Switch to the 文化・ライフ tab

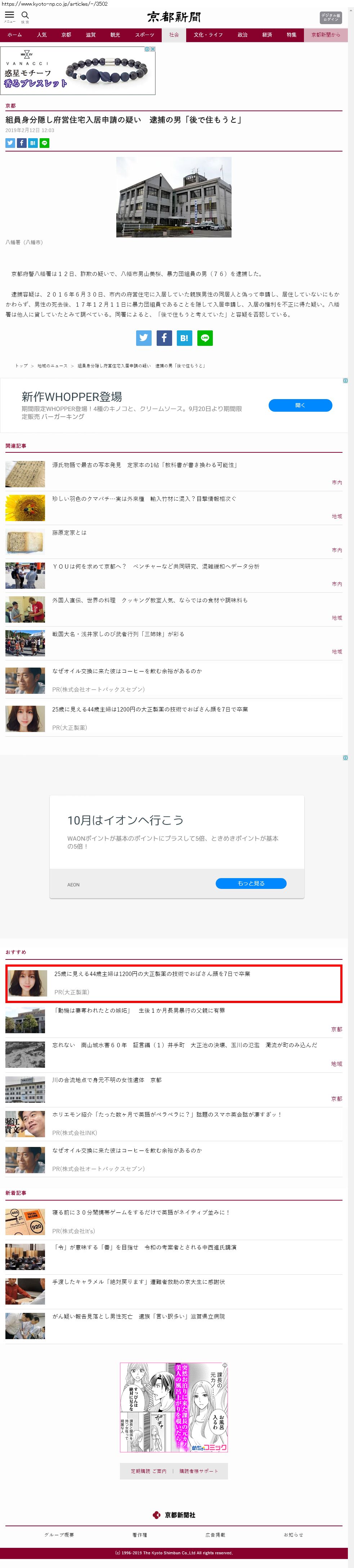(x=208, y=35)
